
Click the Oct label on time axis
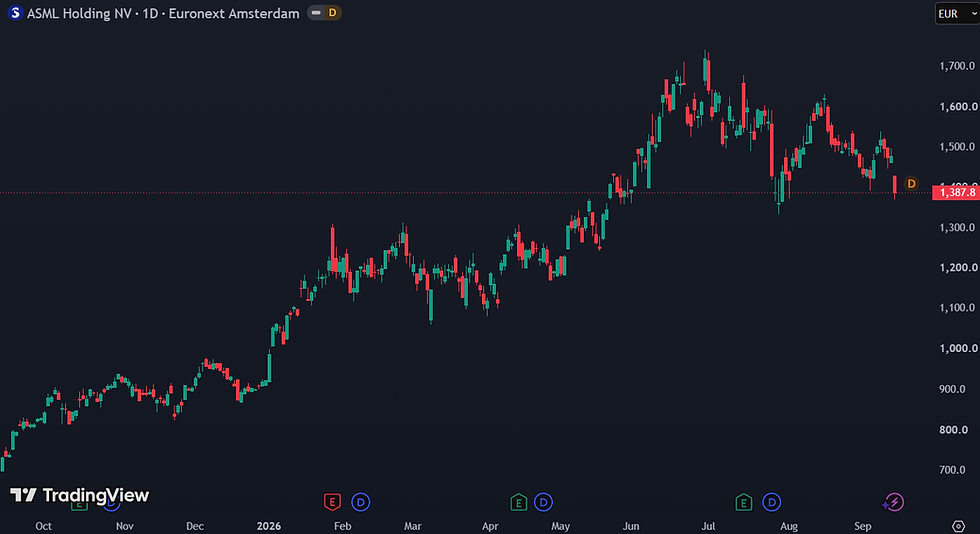pyautogui.click(x=43, y=526)
